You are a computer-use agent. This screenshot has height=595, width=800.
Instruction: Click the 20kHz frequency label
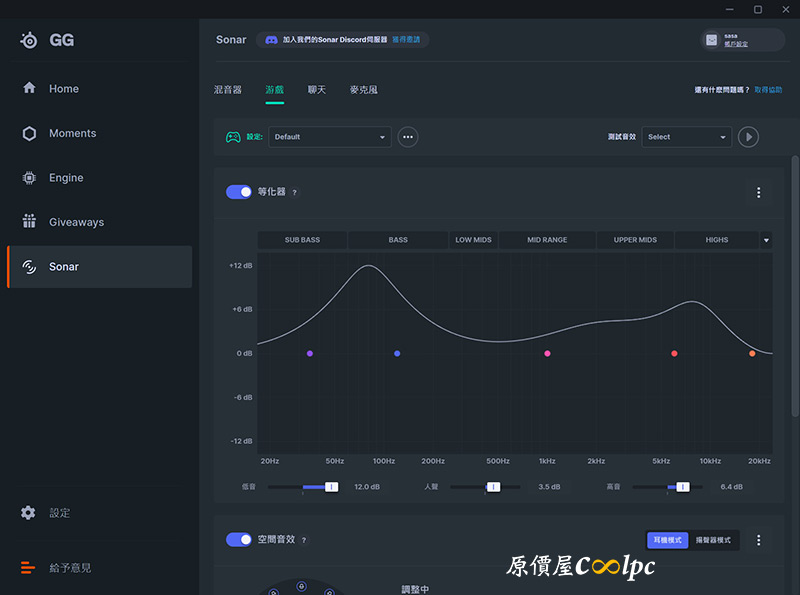tap(759, 461)
